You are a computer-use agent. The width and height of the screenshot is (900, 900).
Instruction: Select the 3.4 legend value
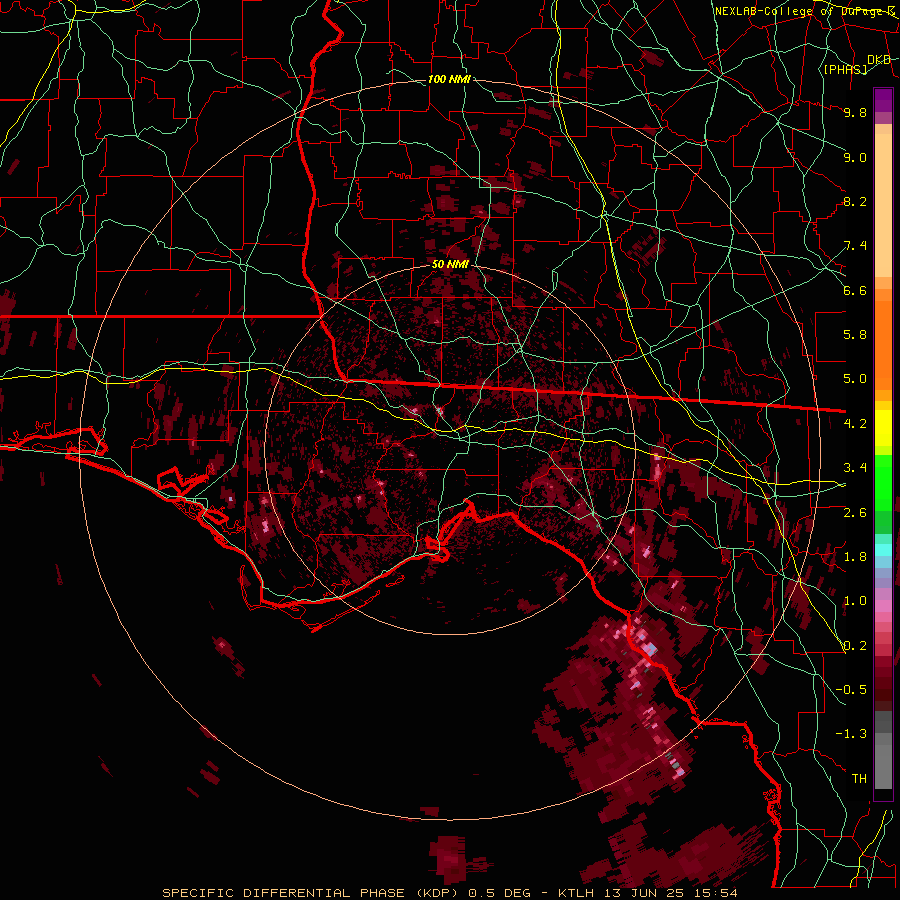click(855, 468)
